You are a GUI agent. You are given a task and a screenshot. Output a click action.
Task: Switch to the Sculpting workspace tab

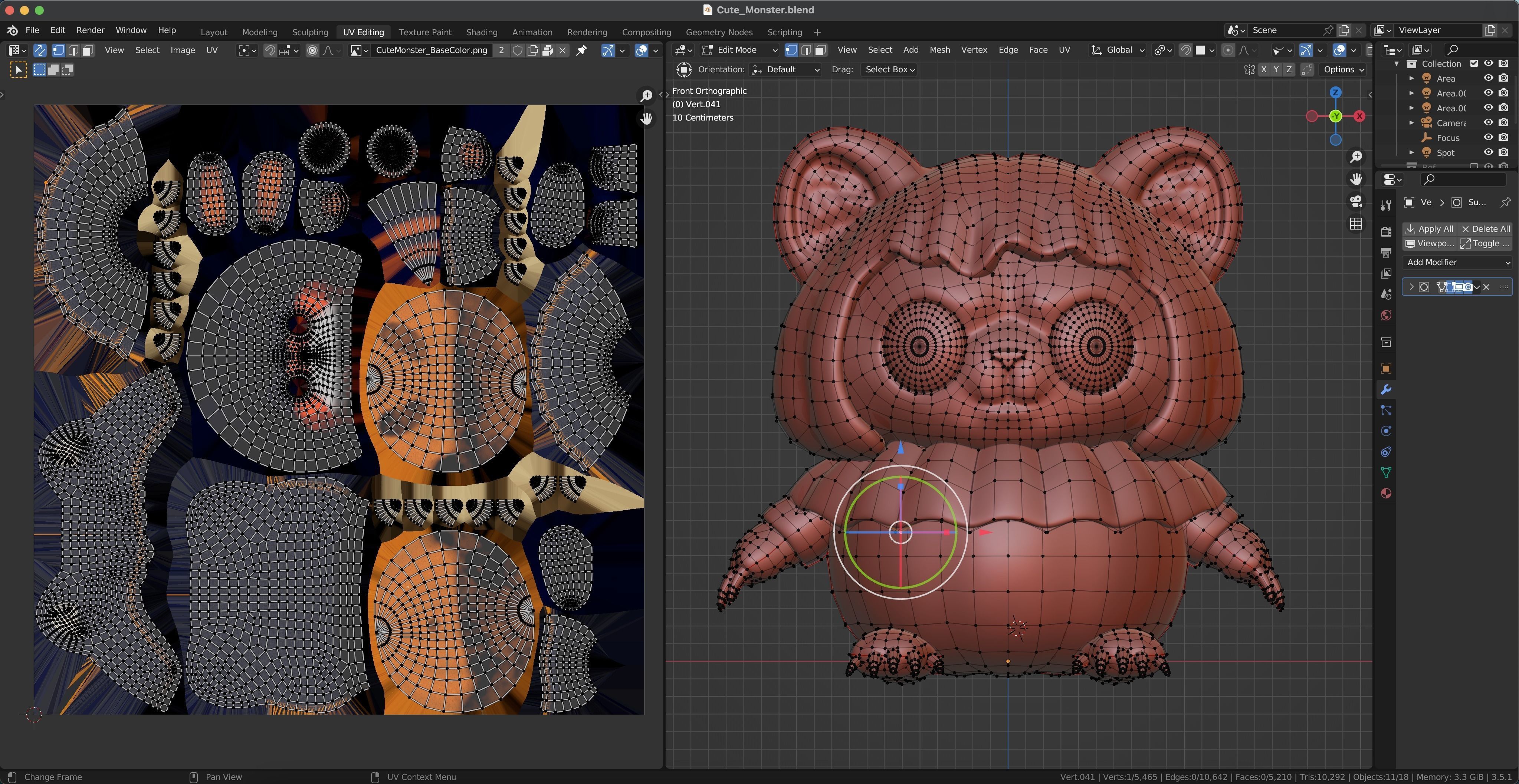[x=310, y=32]
